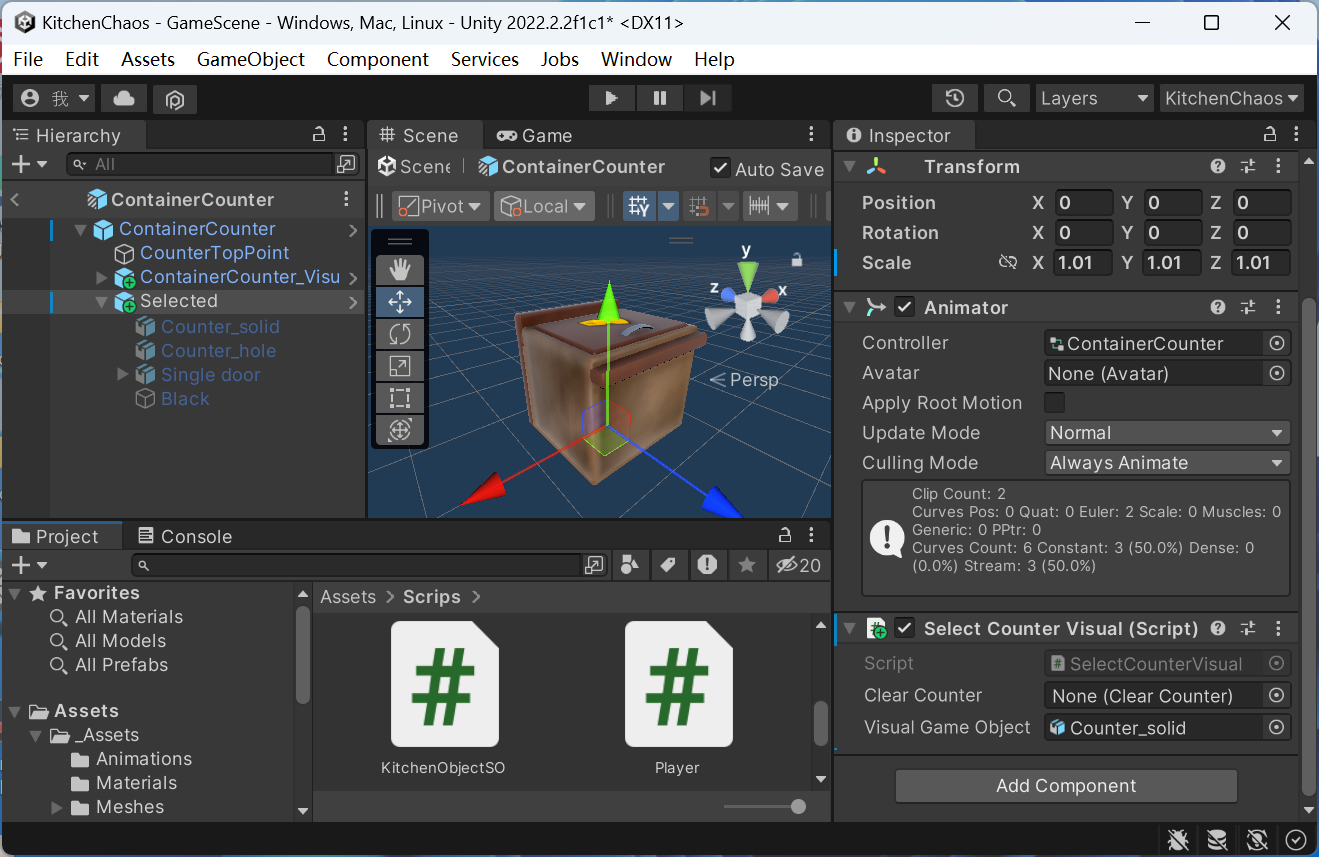
Task: Select CounterTopPoint in hierarchy
Action: click(214, 253)
